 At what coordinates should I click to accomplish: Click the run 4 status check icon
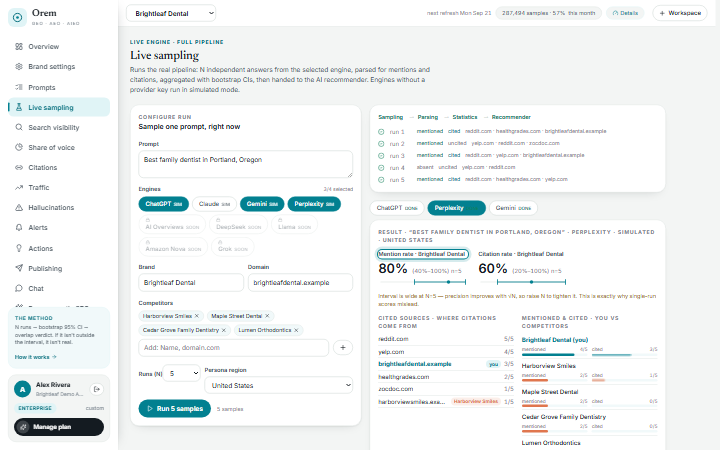tap(381, 168)
